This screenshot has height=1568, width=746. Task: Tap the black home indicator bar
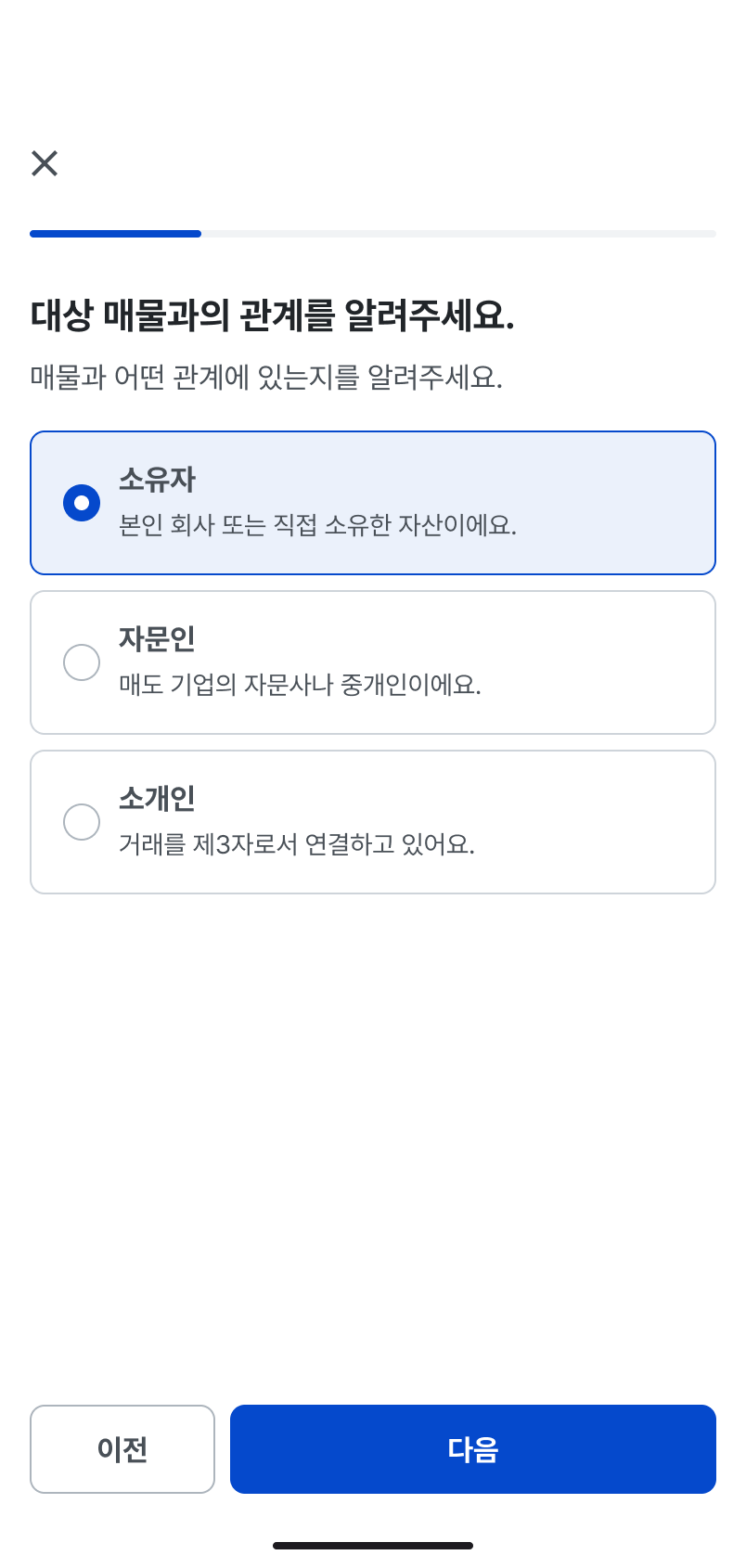(373, 1546)
